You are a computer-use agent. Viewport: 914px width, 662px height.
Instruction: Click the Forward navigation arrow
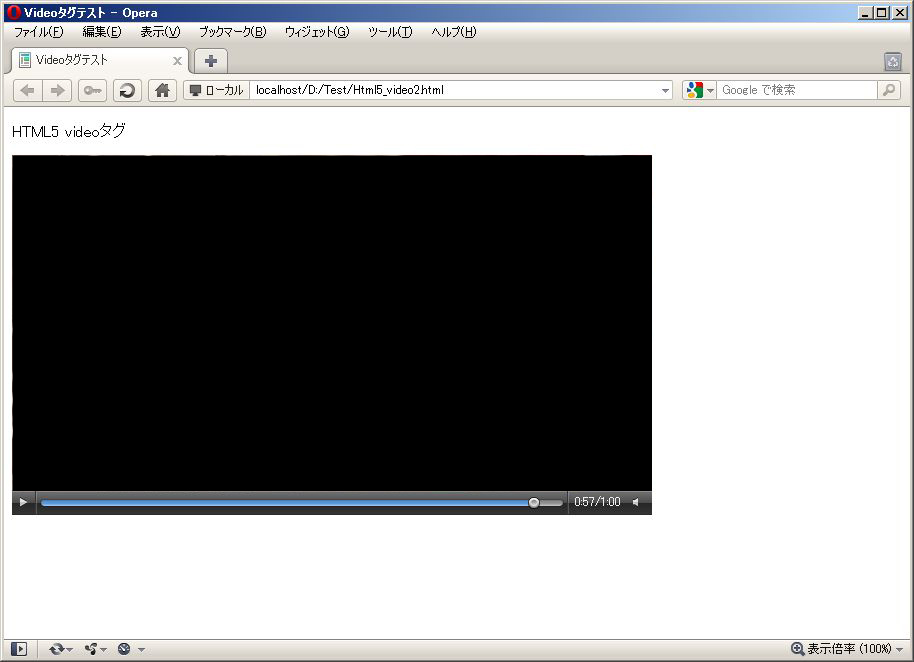tap(57, 90)
